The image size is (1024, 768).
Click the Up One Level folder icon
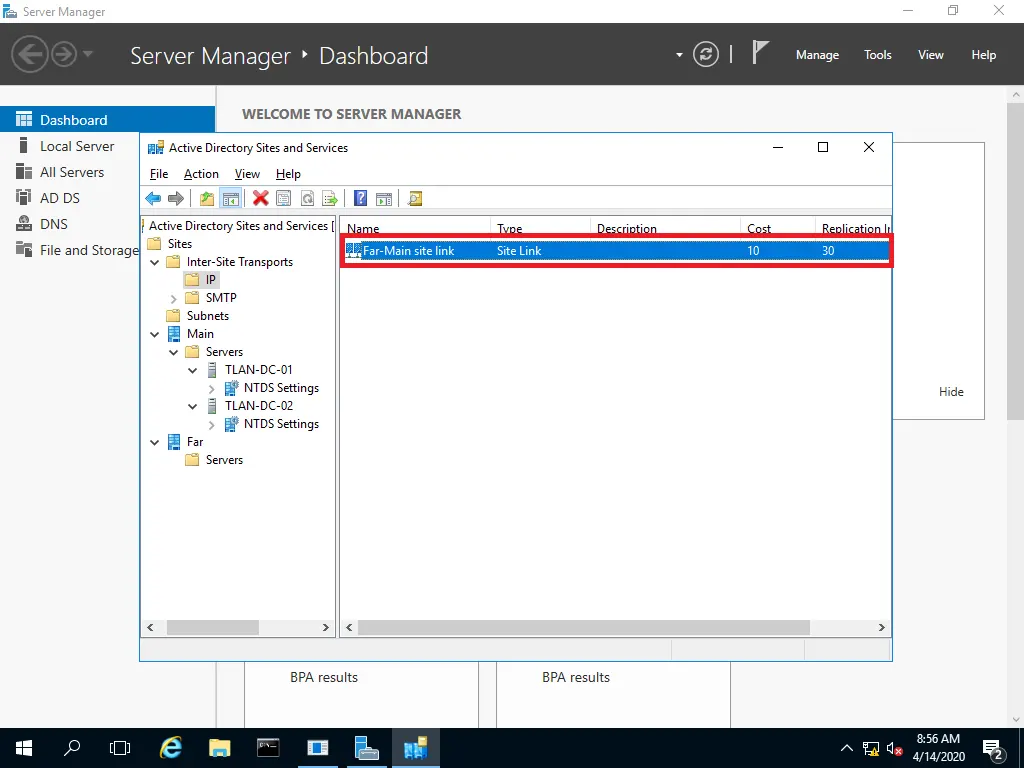tap(207, 199)
